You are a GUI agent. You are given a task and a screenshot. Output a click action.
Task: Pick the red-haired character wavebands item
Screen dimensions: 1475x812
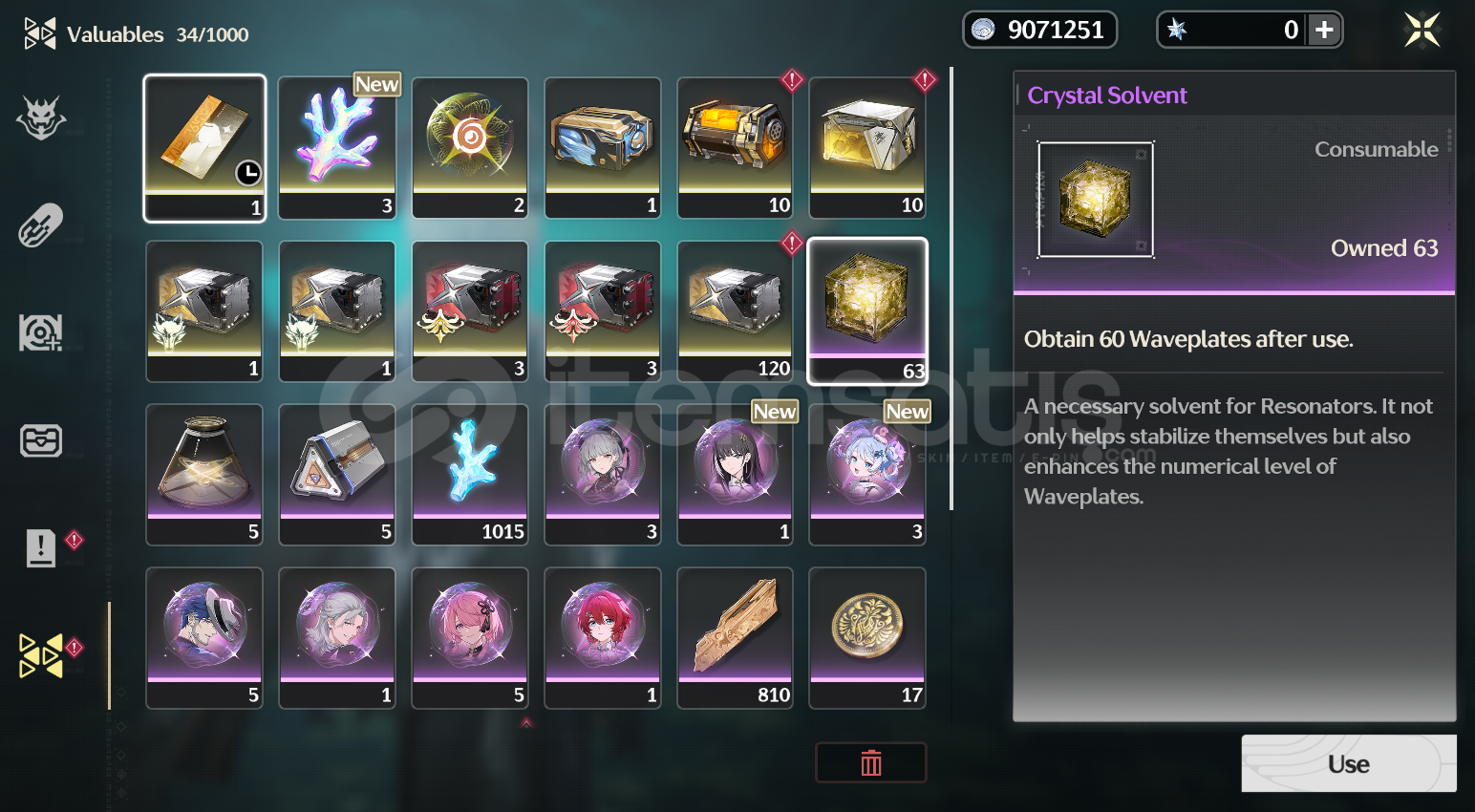(x=602, y=638)
